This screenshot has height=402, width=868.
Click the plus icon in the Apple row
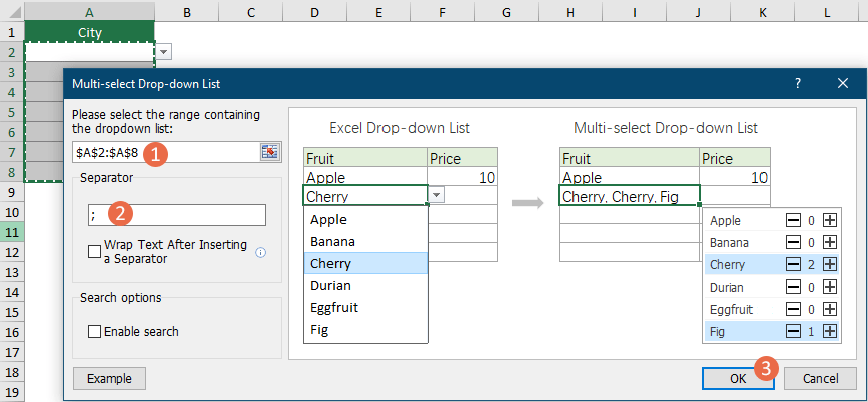point(829,220)
